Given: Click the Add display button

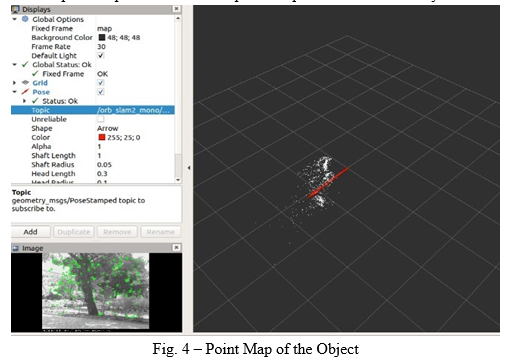Looking at the screenshot, I should point(31,232).
